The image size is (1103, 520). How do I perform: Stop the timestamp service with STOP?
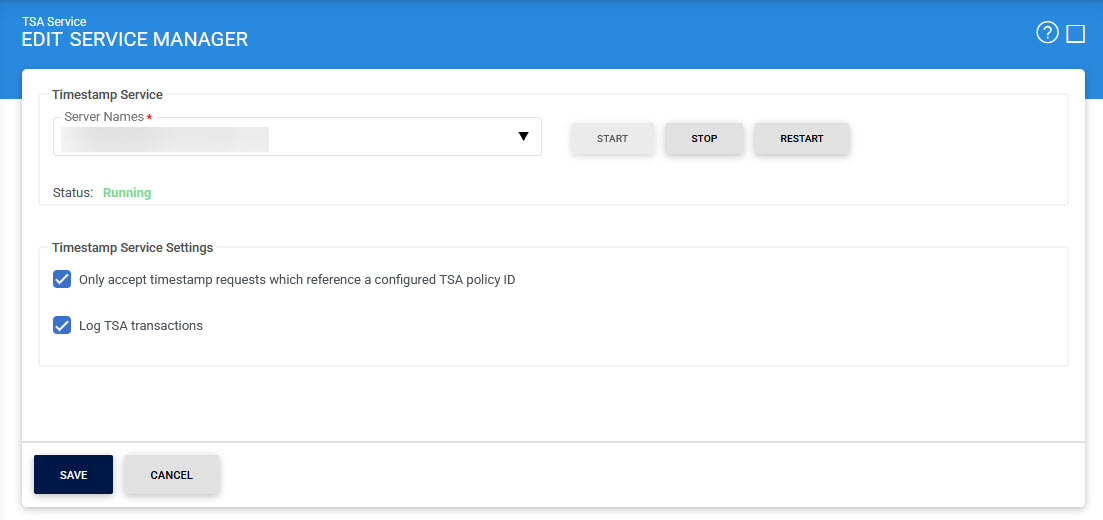[704, 139]
